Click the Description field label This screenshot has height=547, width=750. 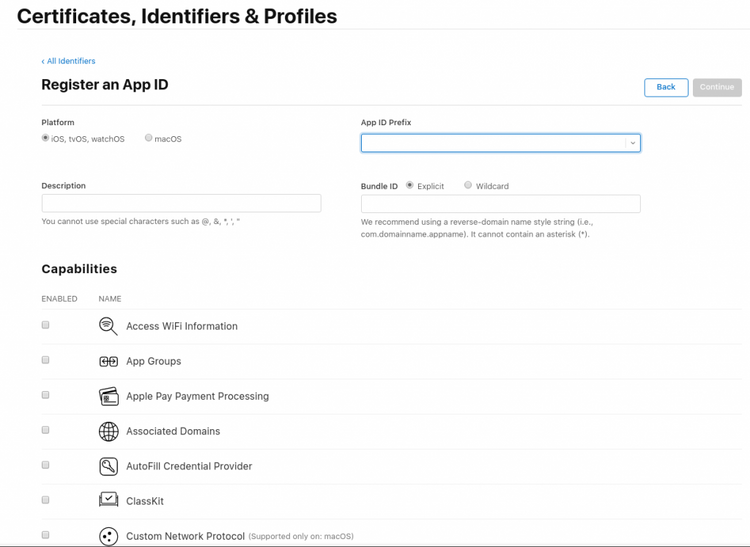(64, 186)
